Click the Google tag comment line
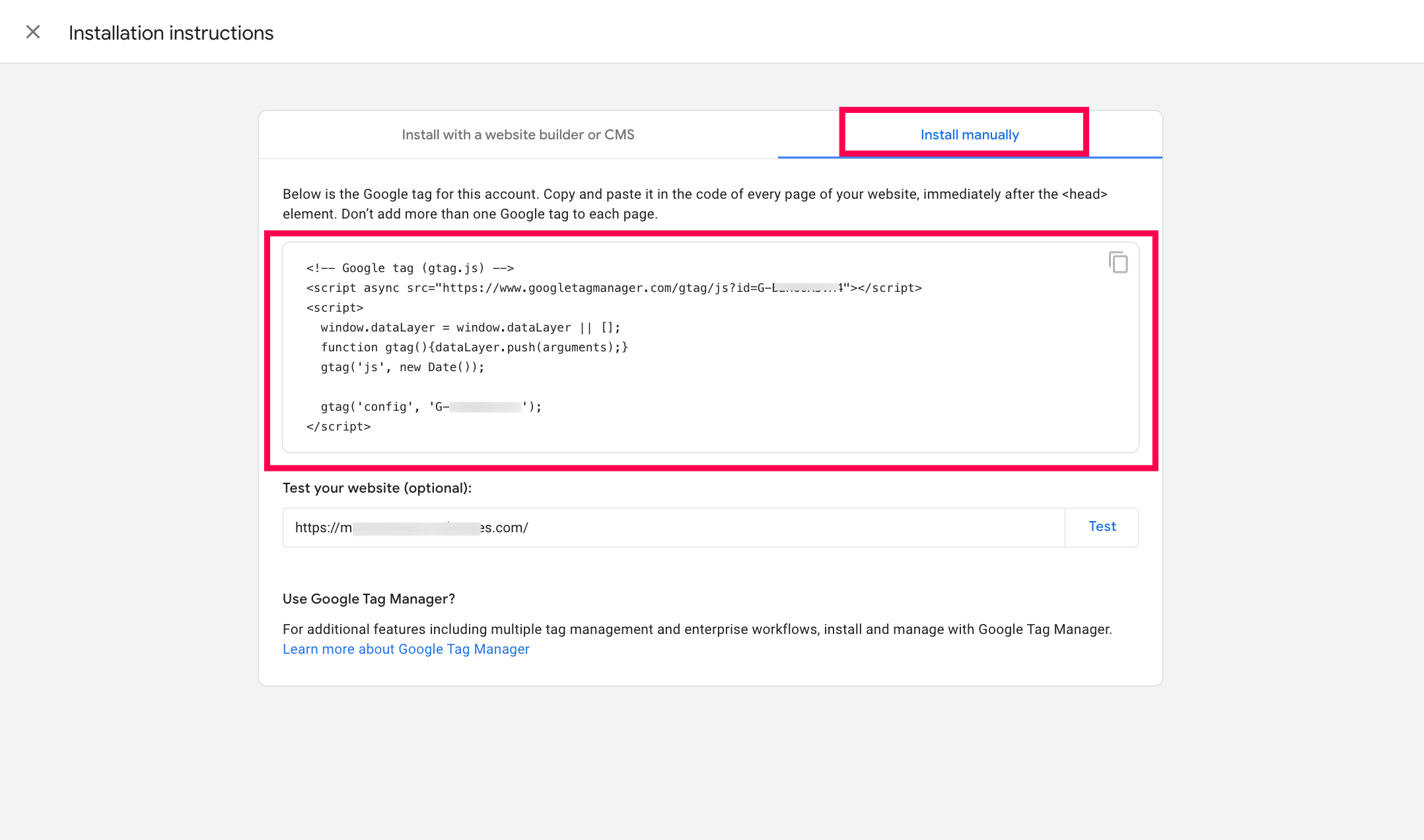 point(409,268)
